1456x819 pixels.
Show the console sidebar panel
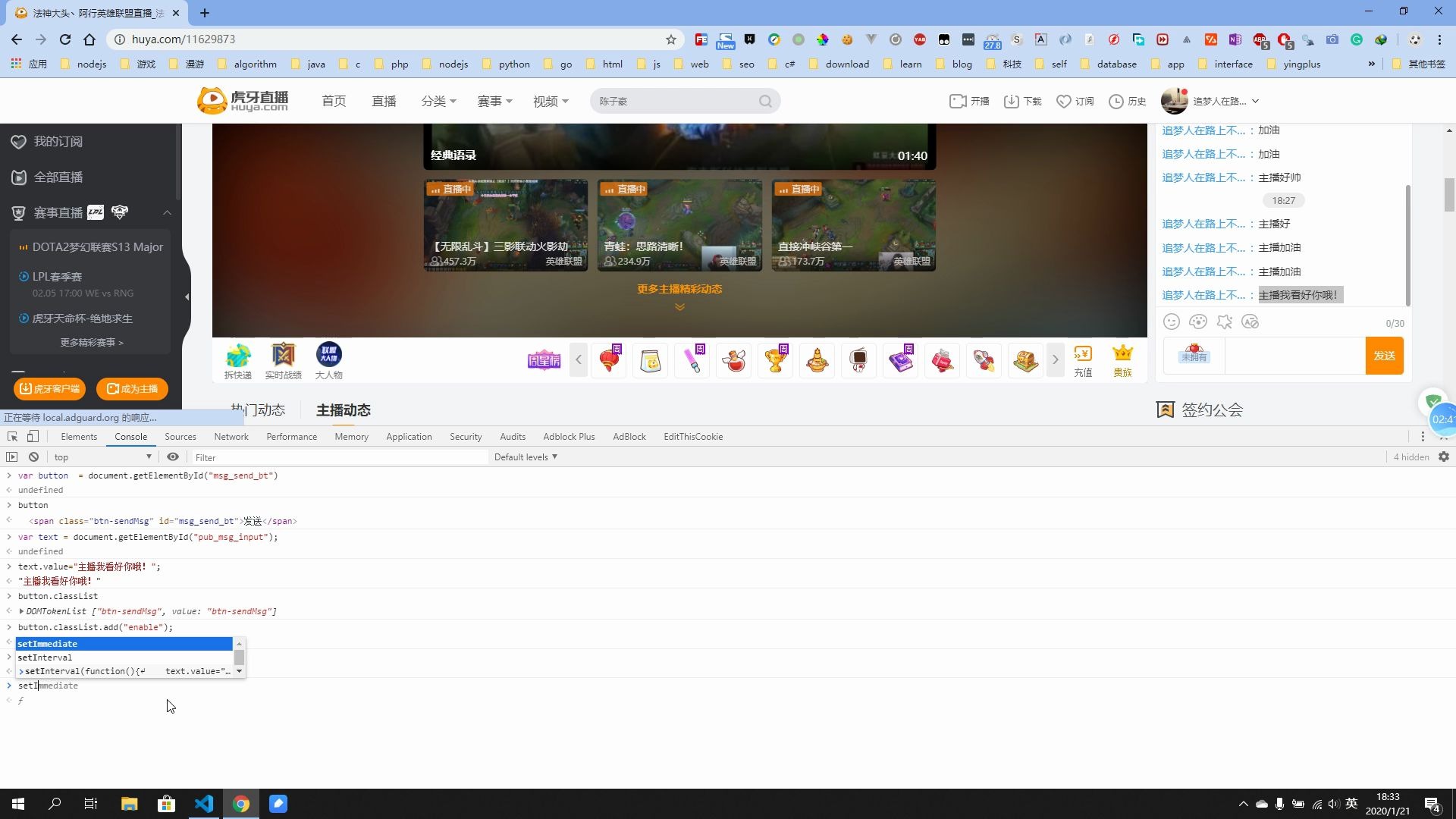11,457
